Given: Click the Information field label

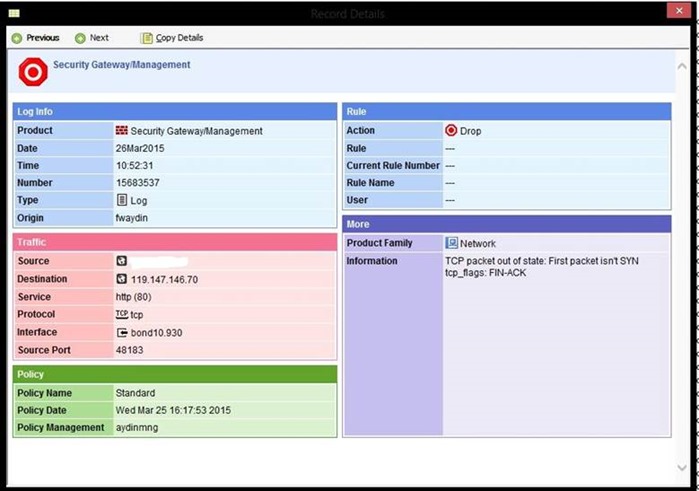Looking at the screenshot, I should 372,261.
